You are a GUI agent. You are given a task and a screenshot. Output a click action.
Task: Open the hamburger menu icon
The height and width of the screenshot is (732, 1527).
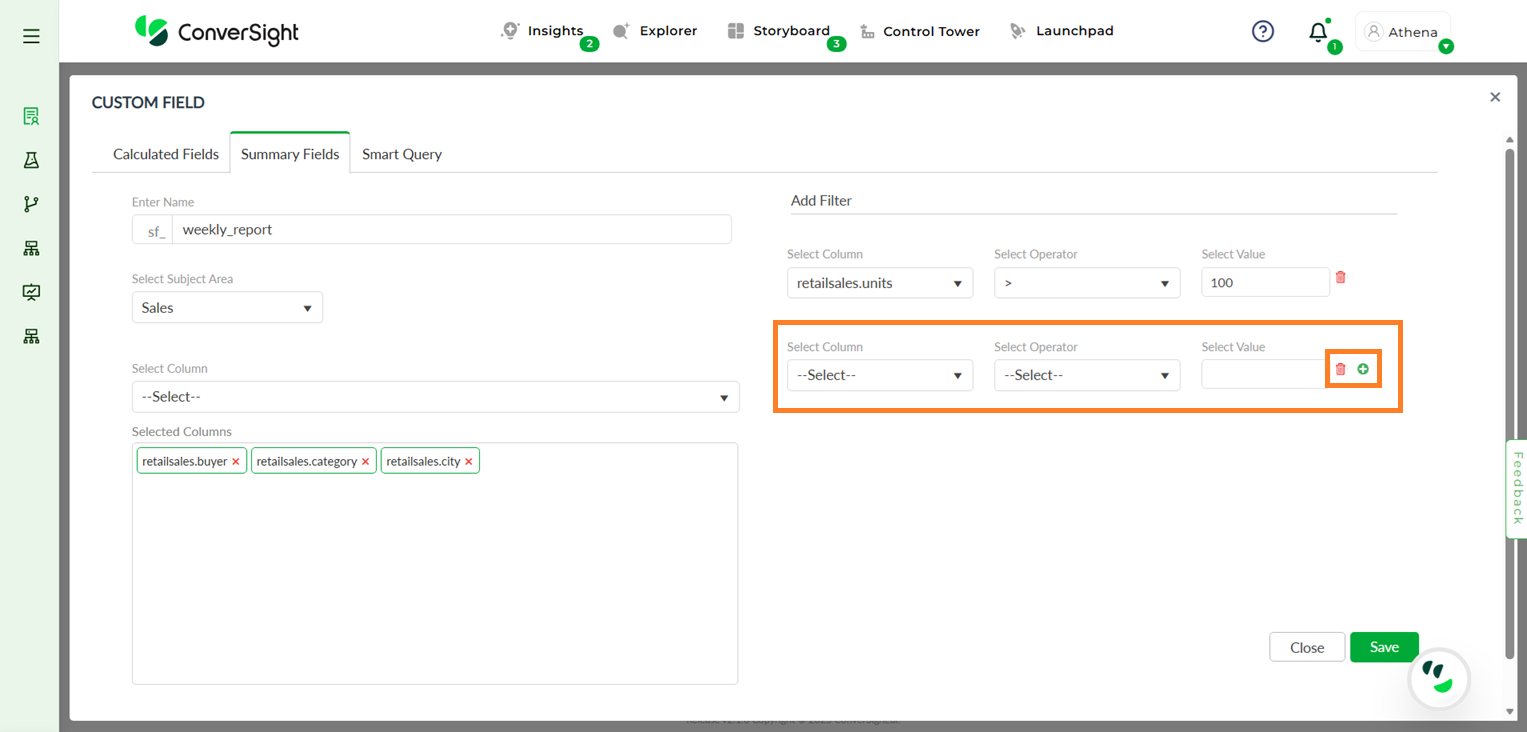tap(31, 36)
